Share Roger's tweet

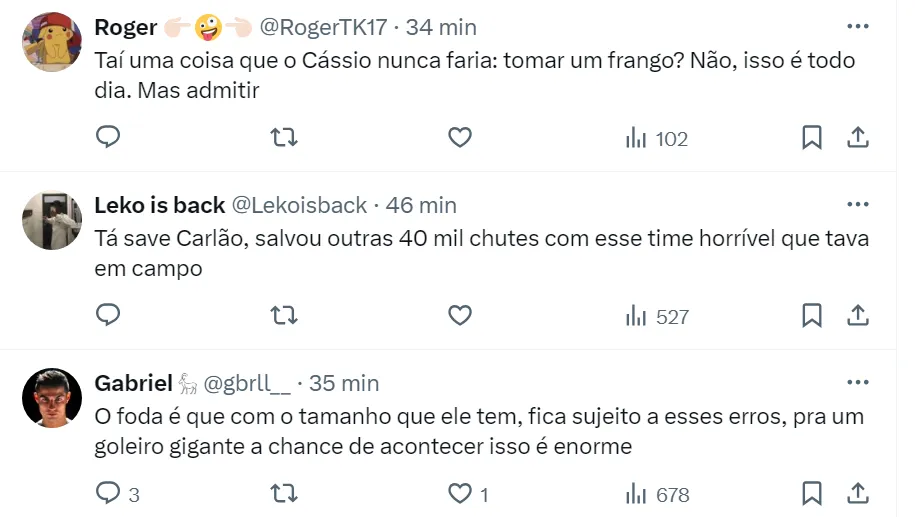pos(857,138)
